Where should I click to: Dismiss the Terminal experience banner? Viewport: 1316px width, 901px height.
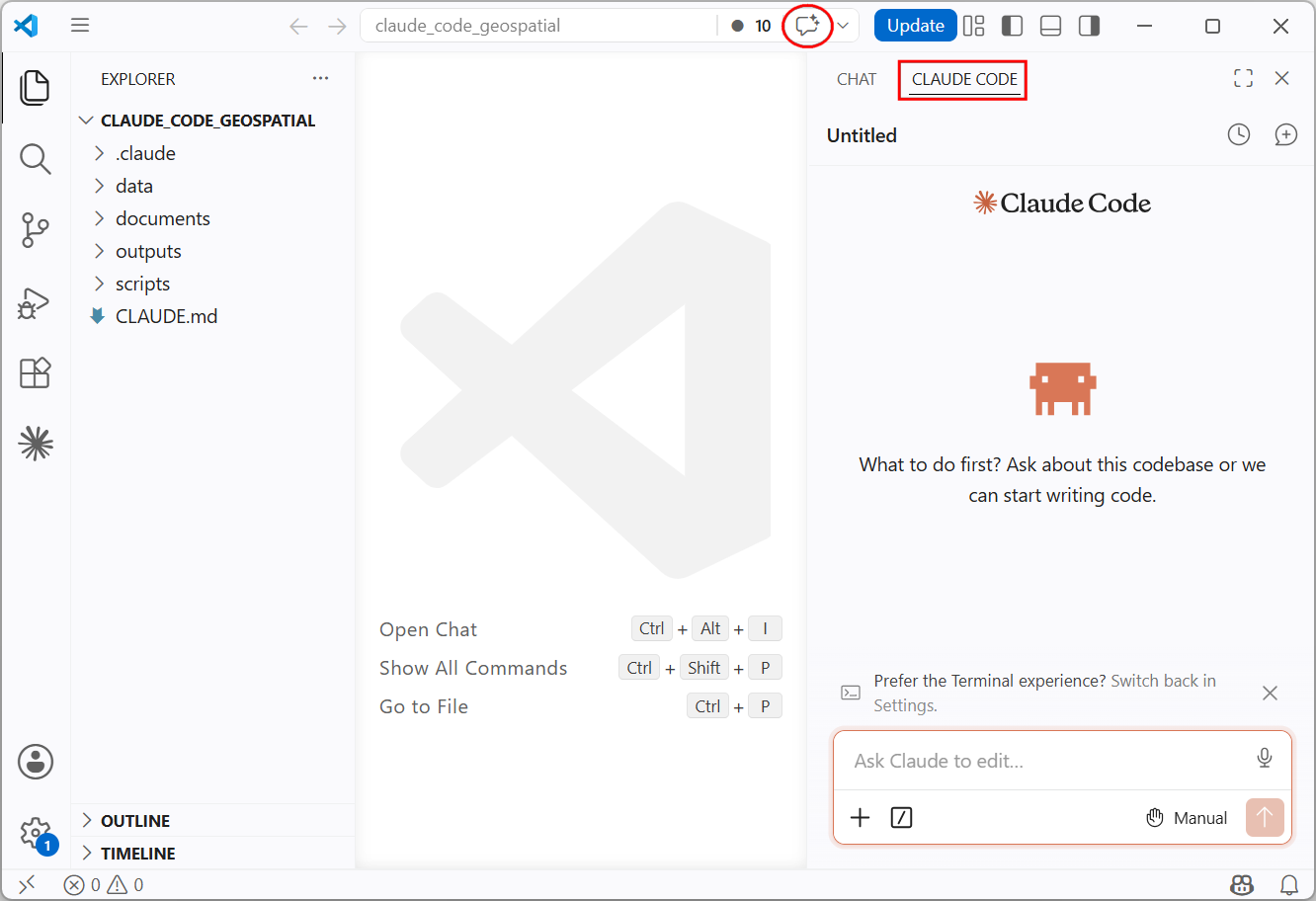[x=1271, y=693]
